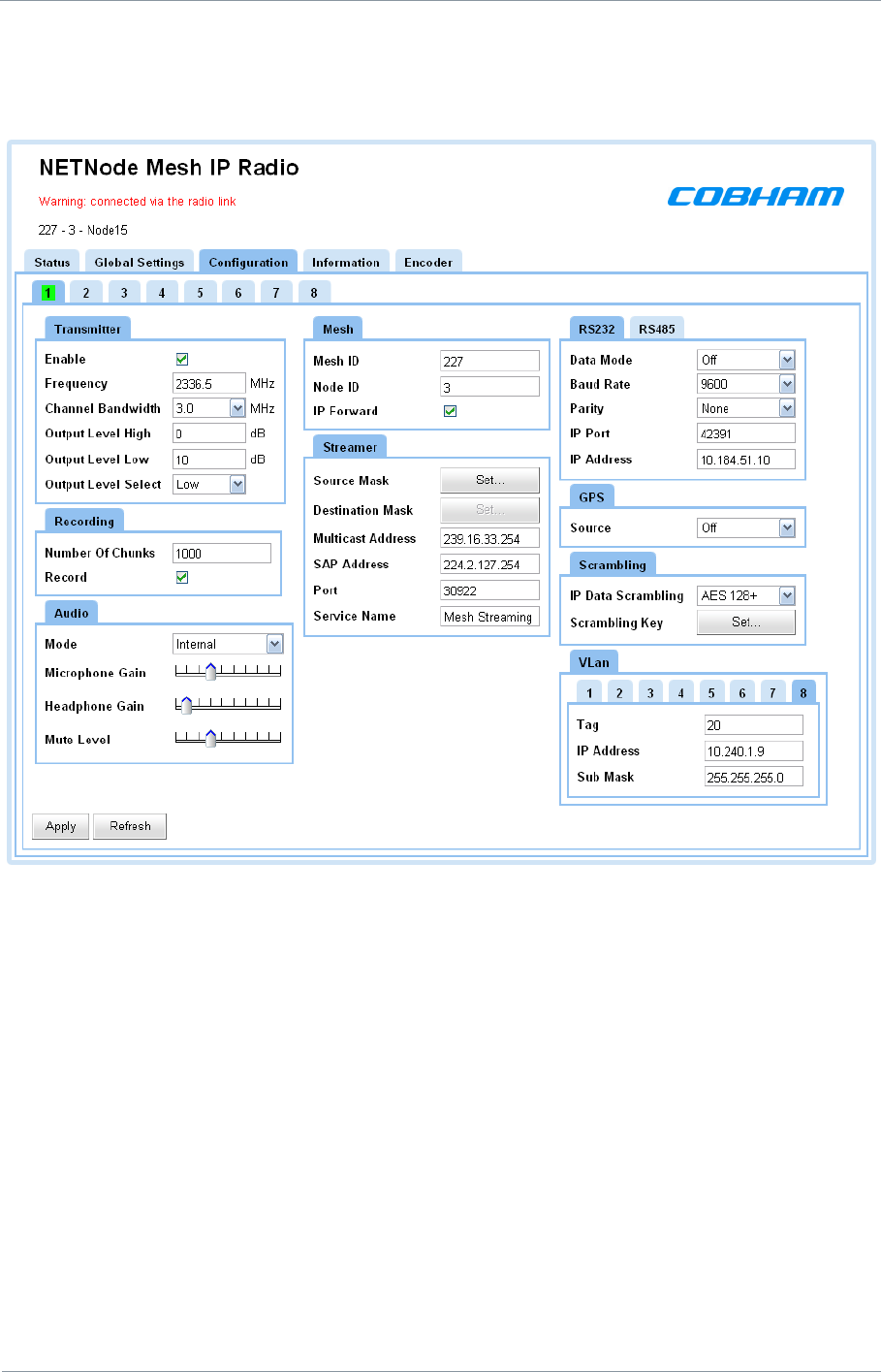
Task: Select VLan tab 8
Action: (803, 693)
